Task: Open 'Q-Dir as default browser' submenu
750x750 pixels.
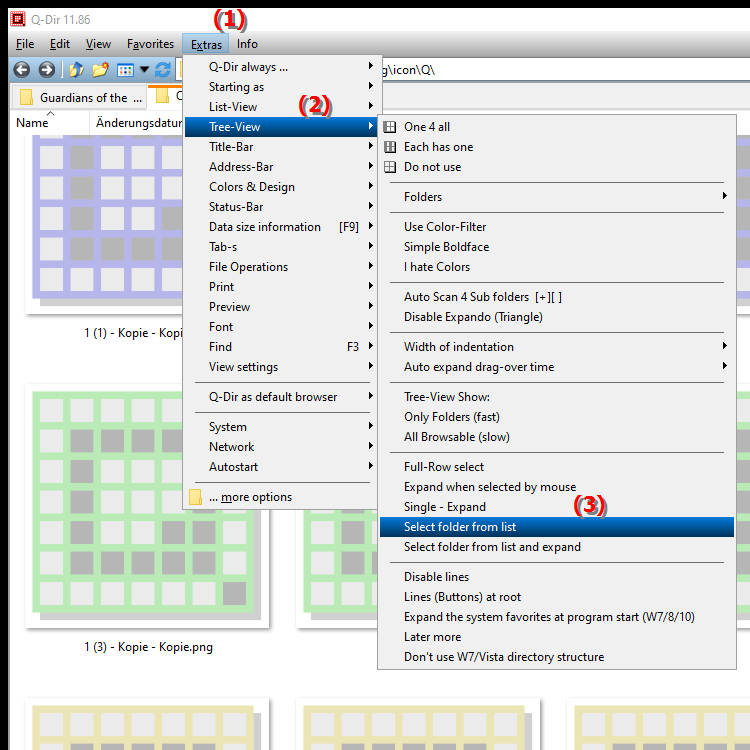Action: [x=282, y=397]
